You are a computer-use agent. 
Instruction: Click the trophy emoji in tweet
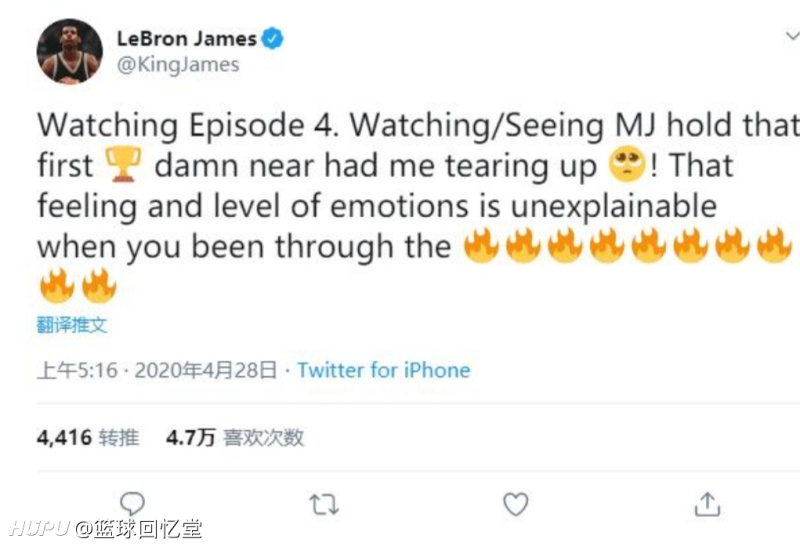click(x=123, y=164)
